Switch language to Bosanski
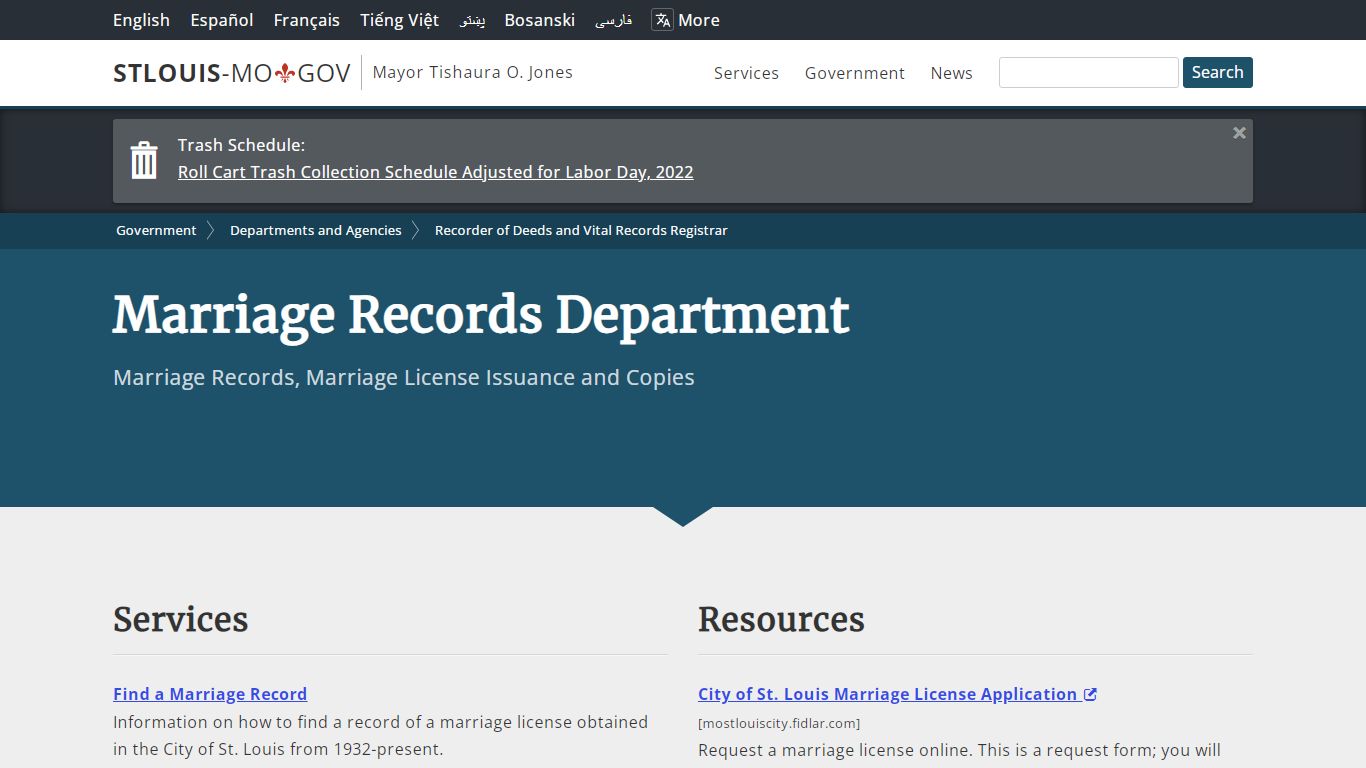 (540, 20)
